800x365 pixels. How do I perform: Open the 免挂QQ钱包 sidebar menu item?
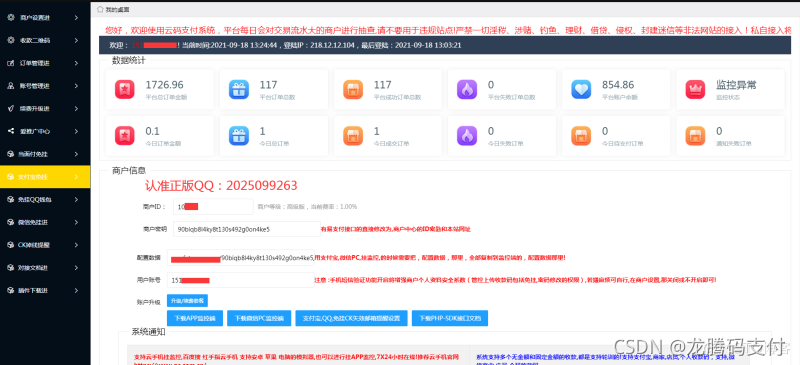coord(45,200)
